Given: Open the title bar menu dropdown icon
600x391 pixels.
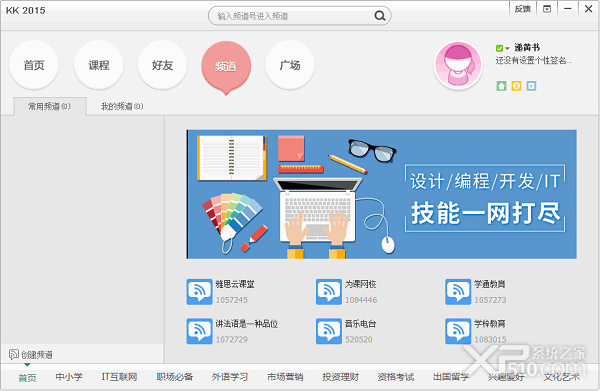Looking at the screenshot, I should [547, 9].
